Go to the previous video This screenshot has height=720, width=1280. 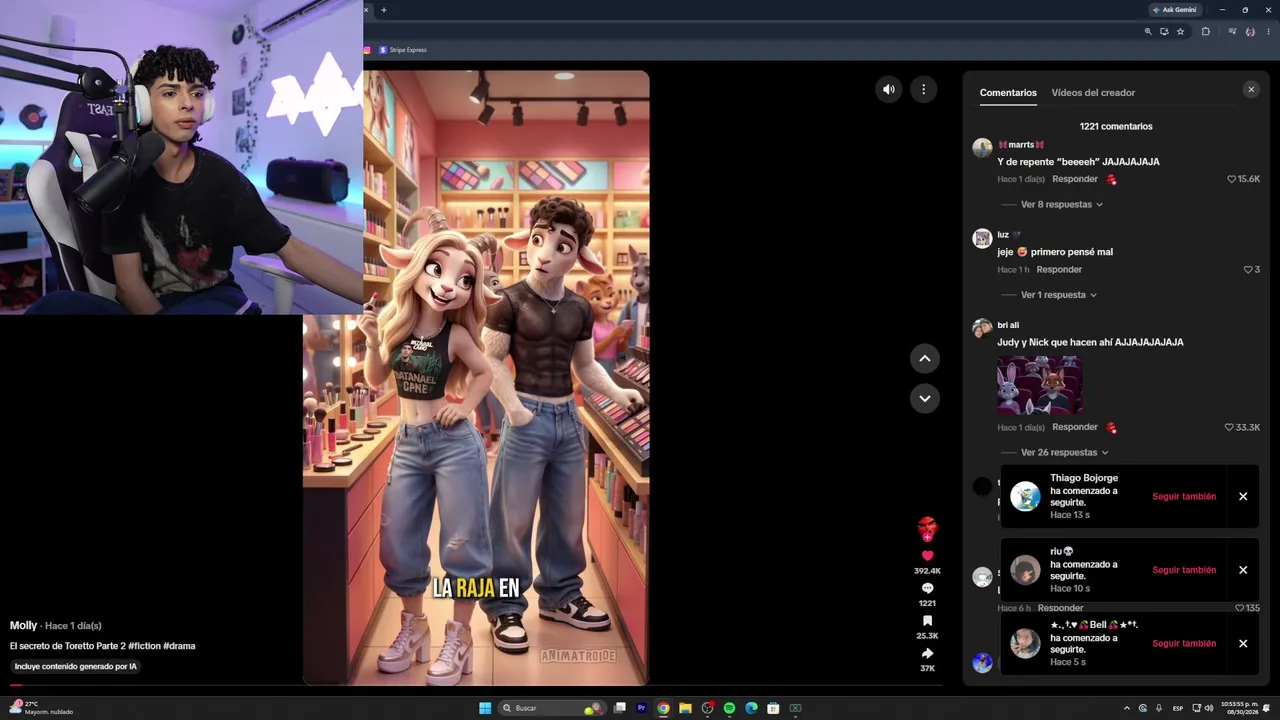[925, 358]
